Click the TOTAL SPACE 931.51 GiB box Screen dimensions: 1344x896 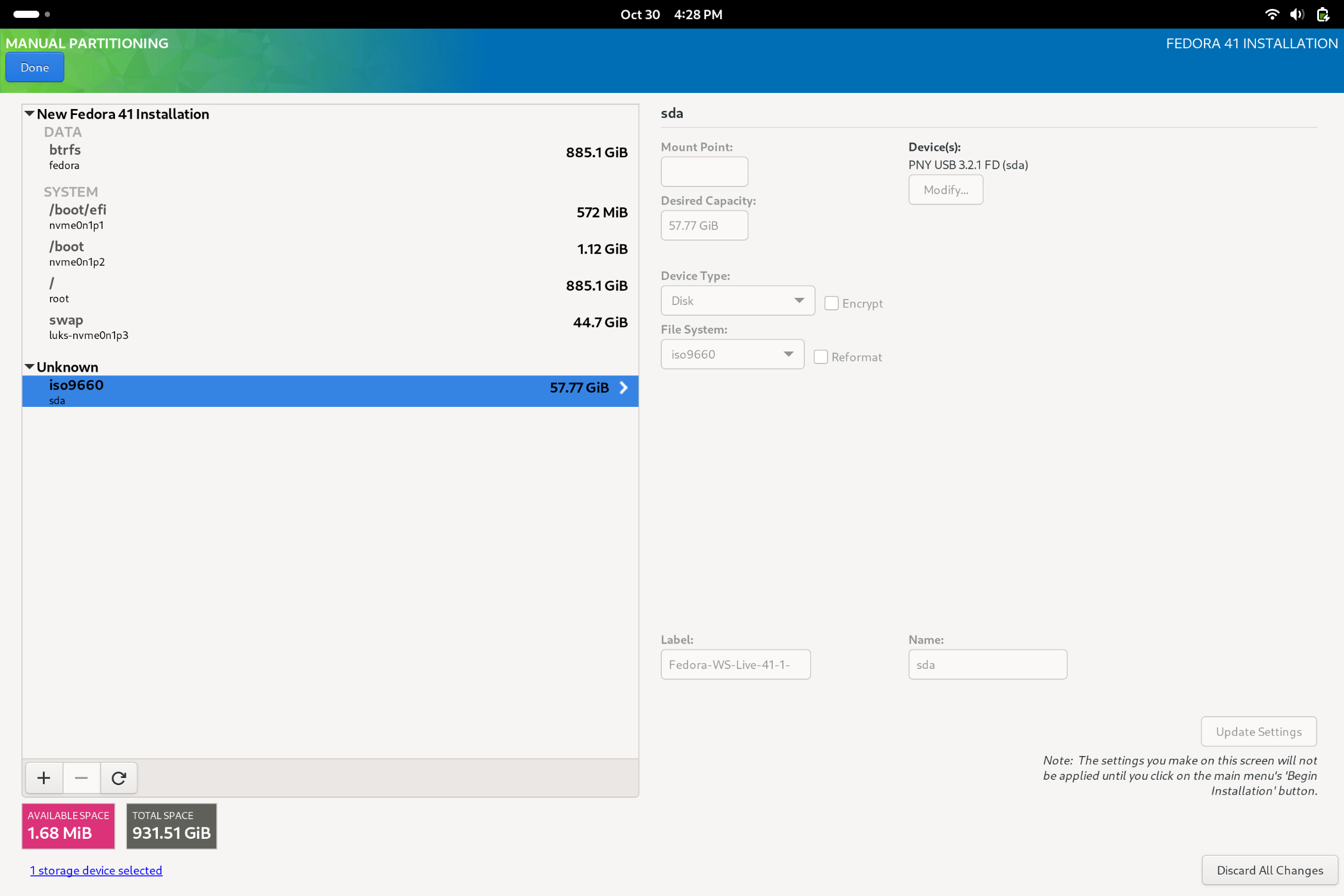(172, 826)
